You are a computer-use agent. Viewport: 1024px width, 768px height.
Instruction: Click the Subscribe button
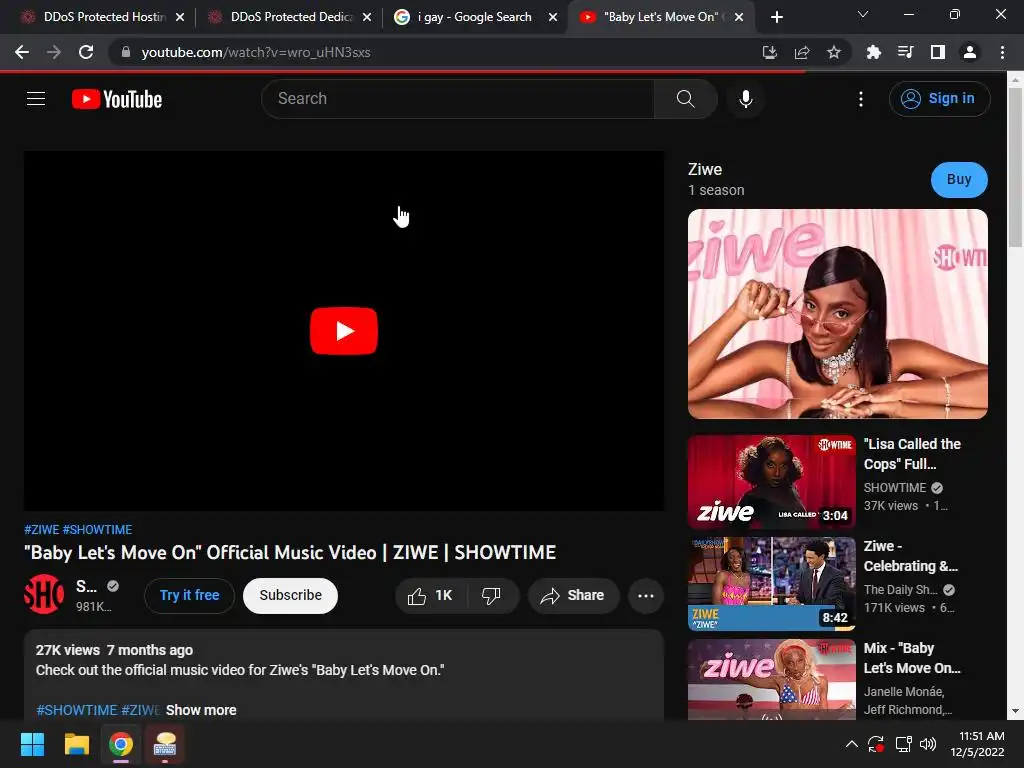pos(291,596)
